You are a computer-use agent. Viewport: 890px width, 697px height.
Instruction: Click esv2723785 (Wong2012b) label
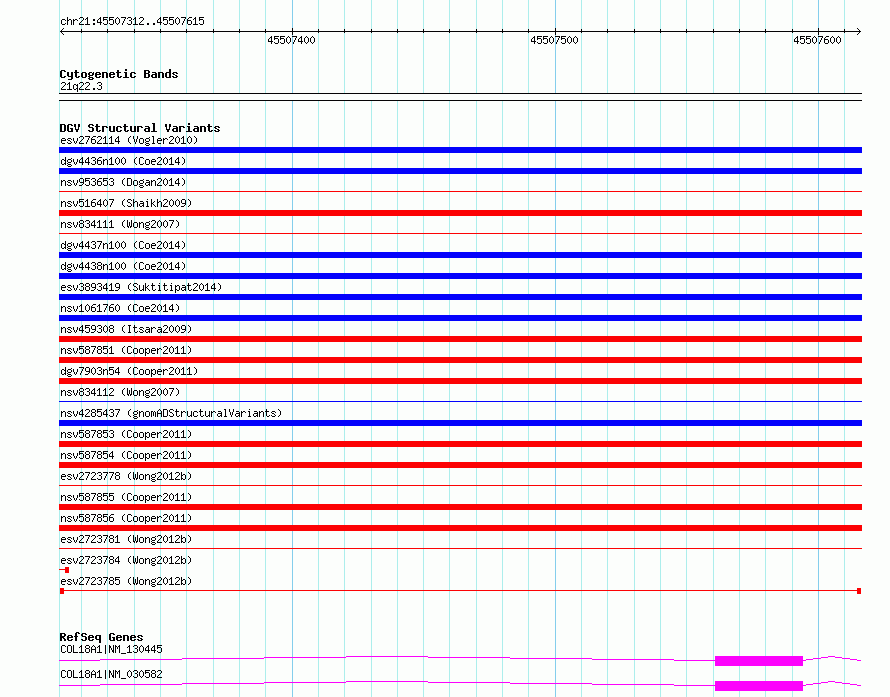[126, 581]
